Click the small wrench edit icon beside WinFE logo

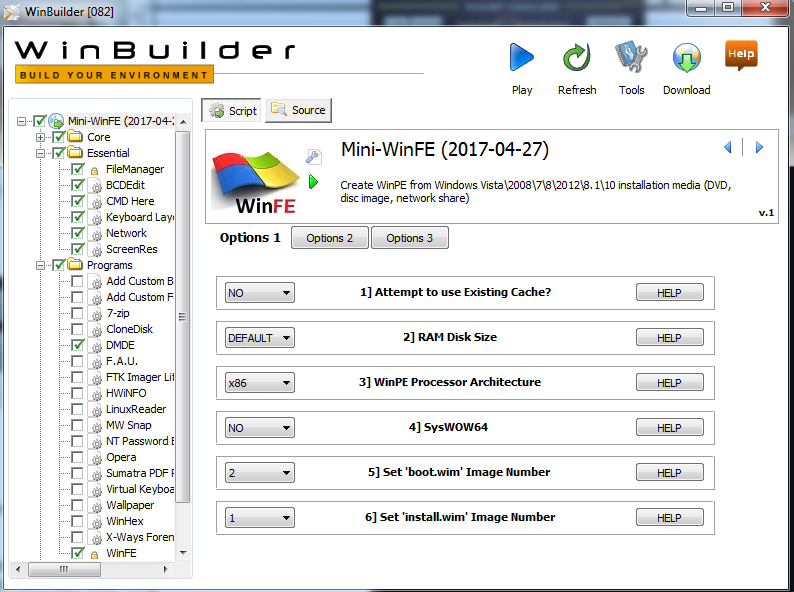(x=313, y=157)
